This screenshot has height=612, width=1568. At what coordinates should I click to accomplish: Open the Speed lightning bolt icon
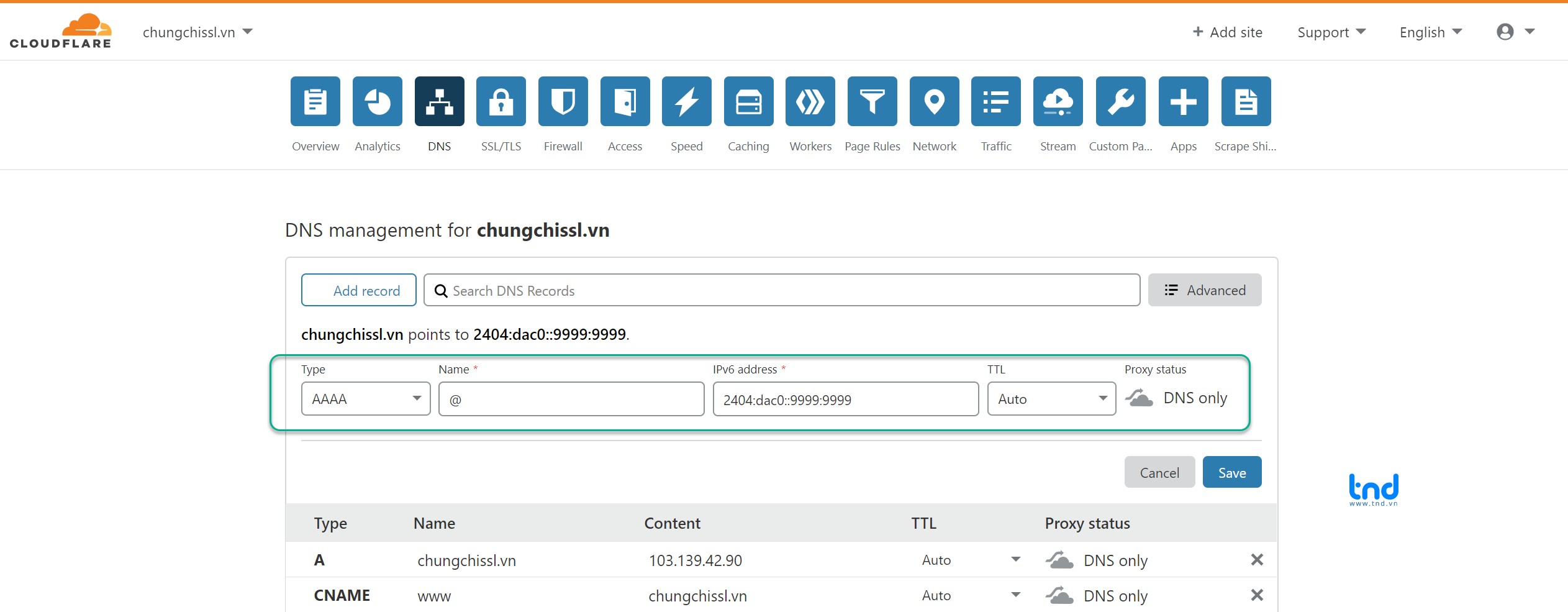tap(686, 101)
